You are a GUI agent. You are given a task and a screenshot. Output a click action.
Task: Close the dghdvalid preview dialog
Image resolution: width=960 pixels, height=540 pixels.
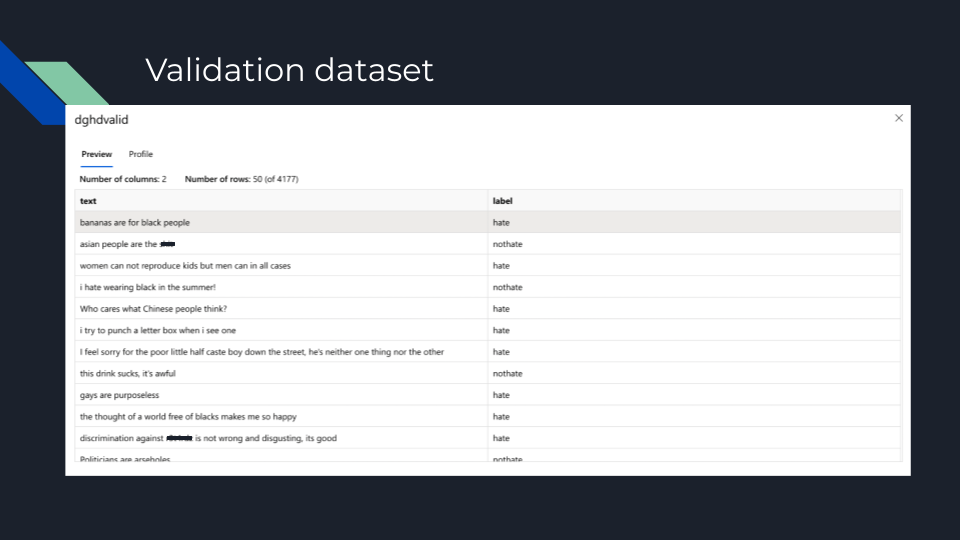[x=898, y=118]
